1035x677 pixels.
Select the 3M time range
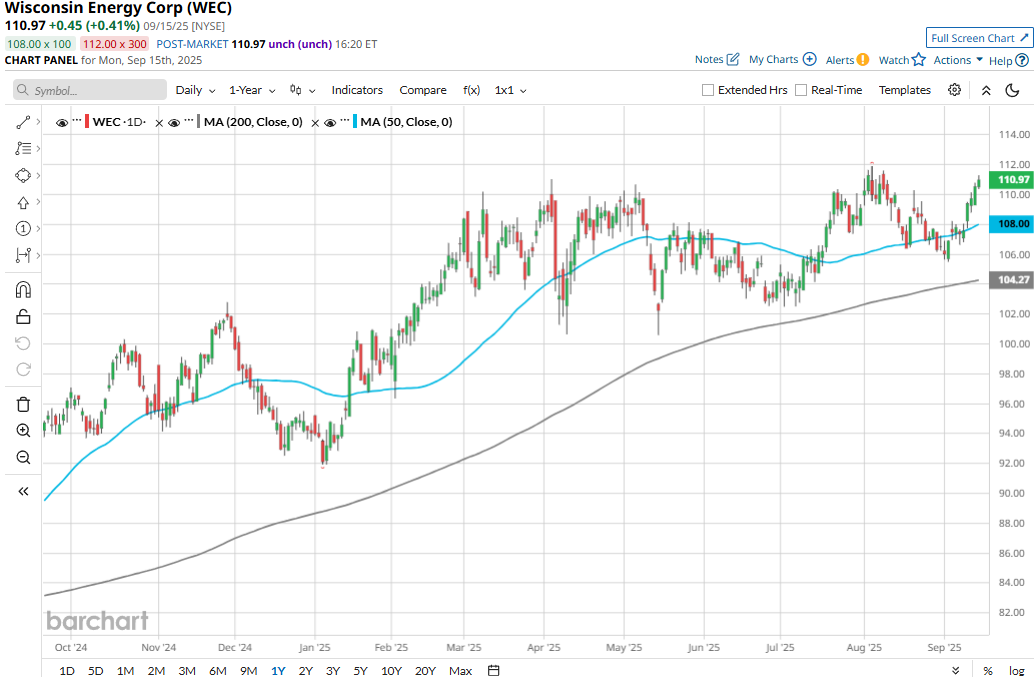coord(187,670)
